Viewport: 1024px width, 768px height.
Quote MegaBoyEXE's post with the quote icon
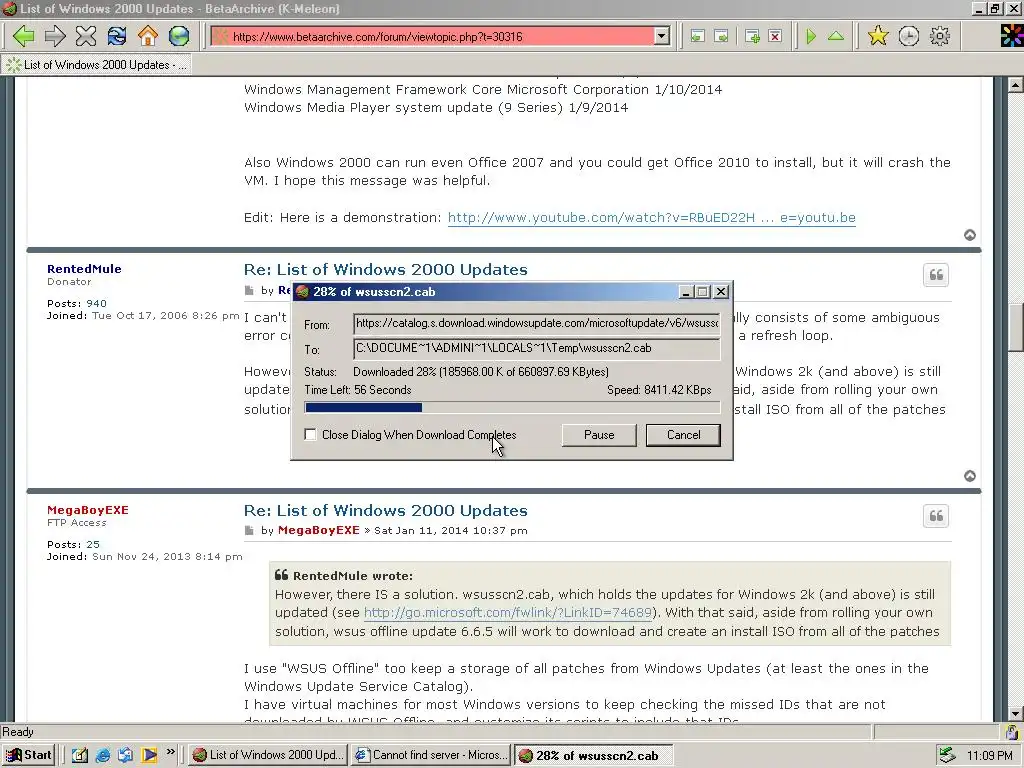936,516
